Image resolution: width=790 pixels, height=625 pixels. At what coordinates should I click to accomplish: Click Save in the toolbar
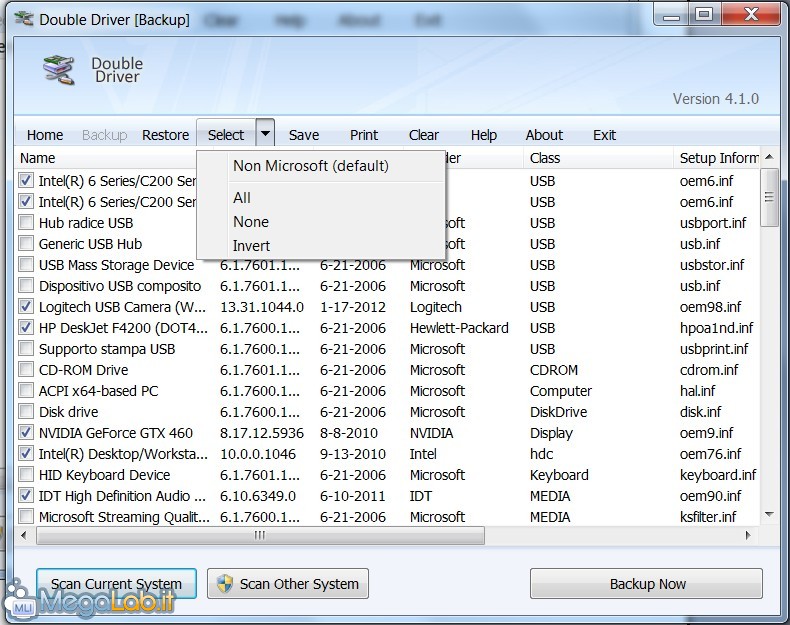pos(304,135)
